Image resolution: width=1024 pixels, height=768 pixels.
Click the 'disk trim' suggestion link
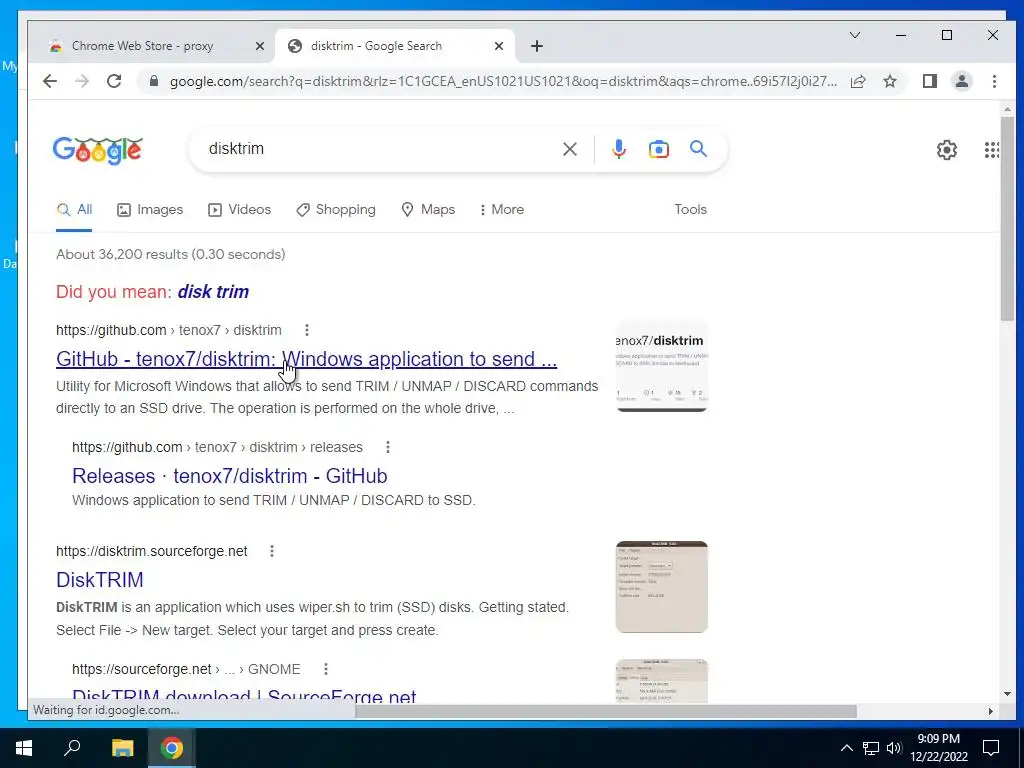(x=213, y=291)
